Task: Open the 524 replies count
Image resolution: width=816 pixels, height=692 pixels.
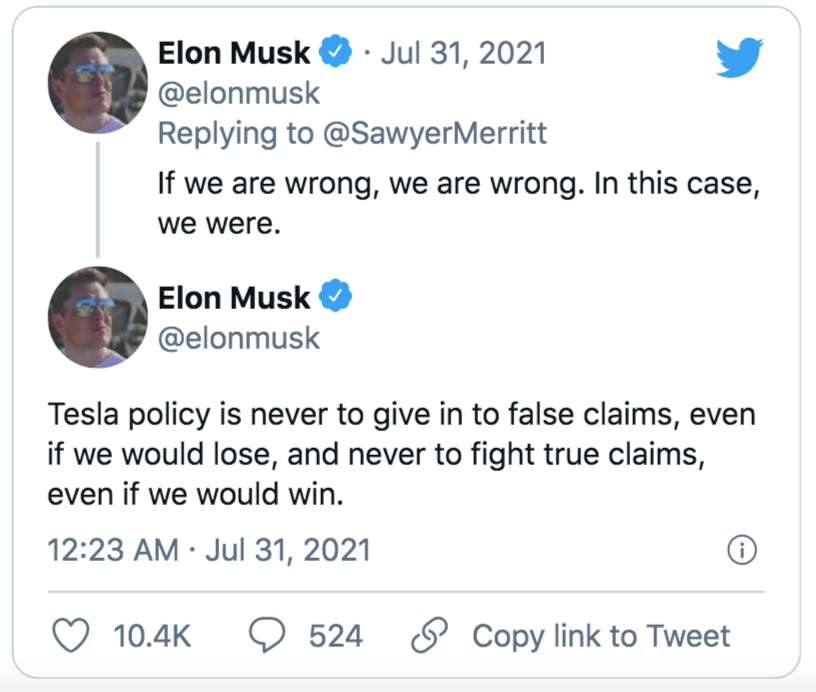Action: pos(335,636)
